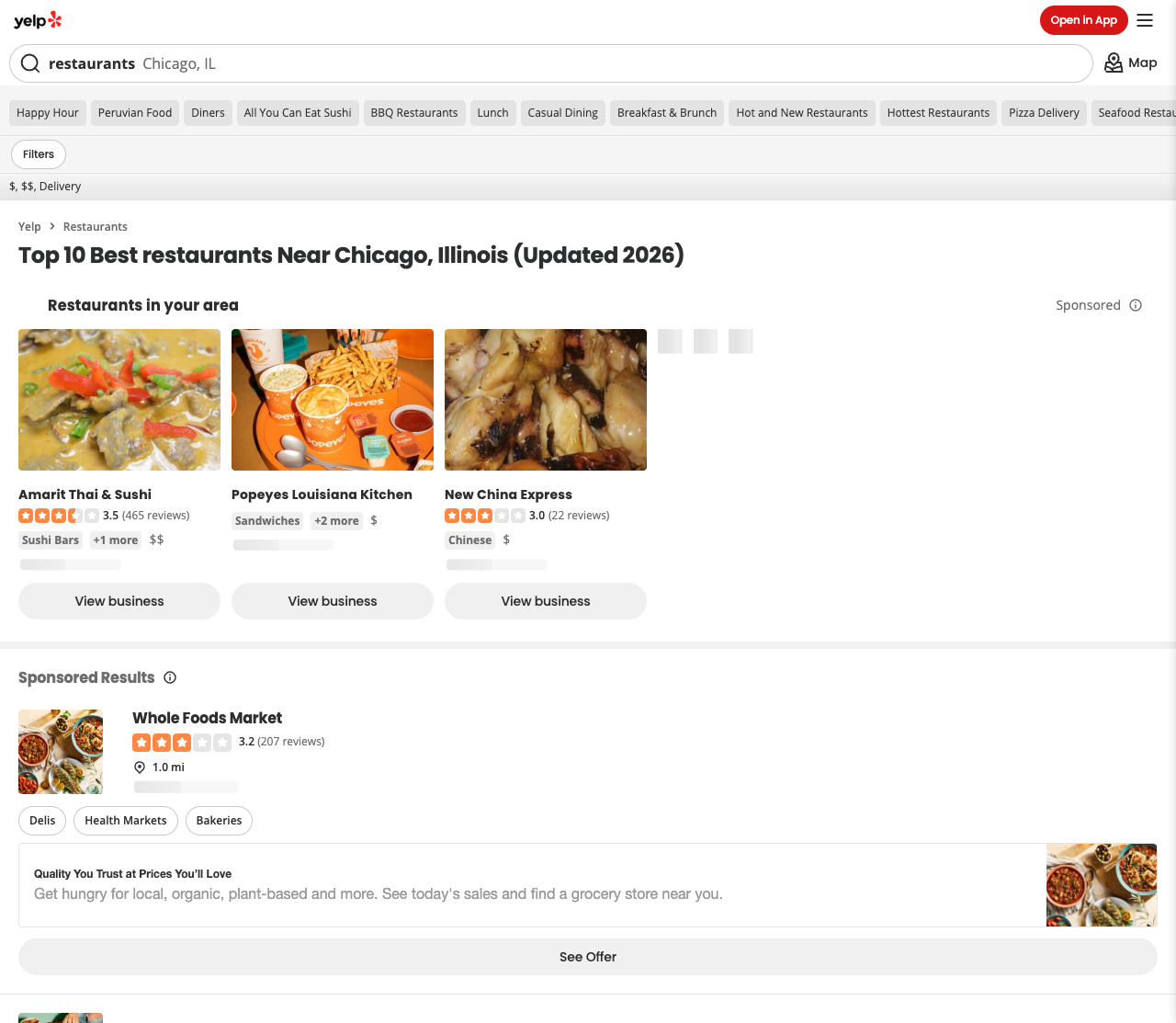Open the hamburger menu icon

click(x=1145, y=20)
